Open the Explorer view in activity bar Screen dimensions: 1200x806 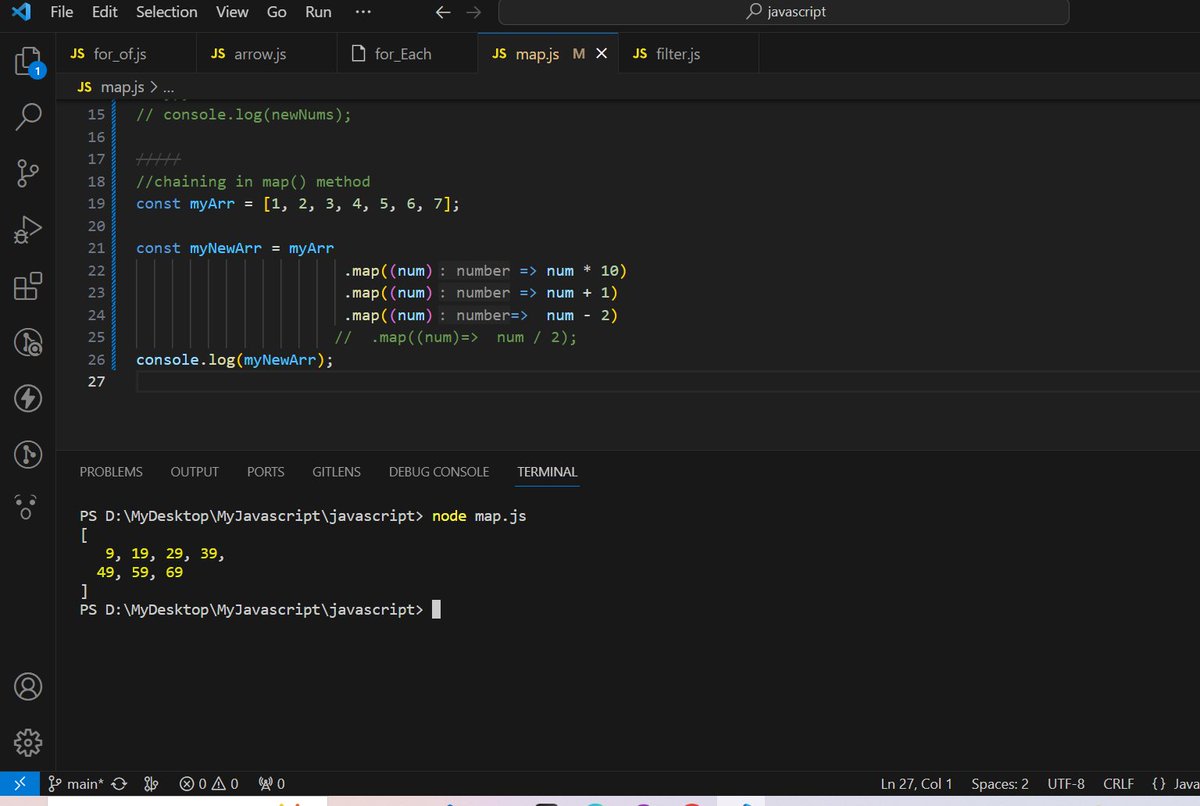(x=28, y=62)
